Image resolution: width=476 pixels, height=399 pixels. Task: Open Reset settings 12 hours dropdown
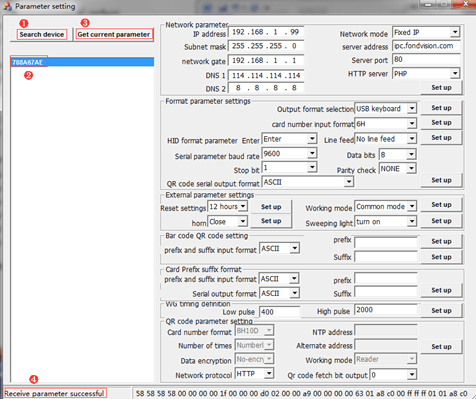(227, 207)
